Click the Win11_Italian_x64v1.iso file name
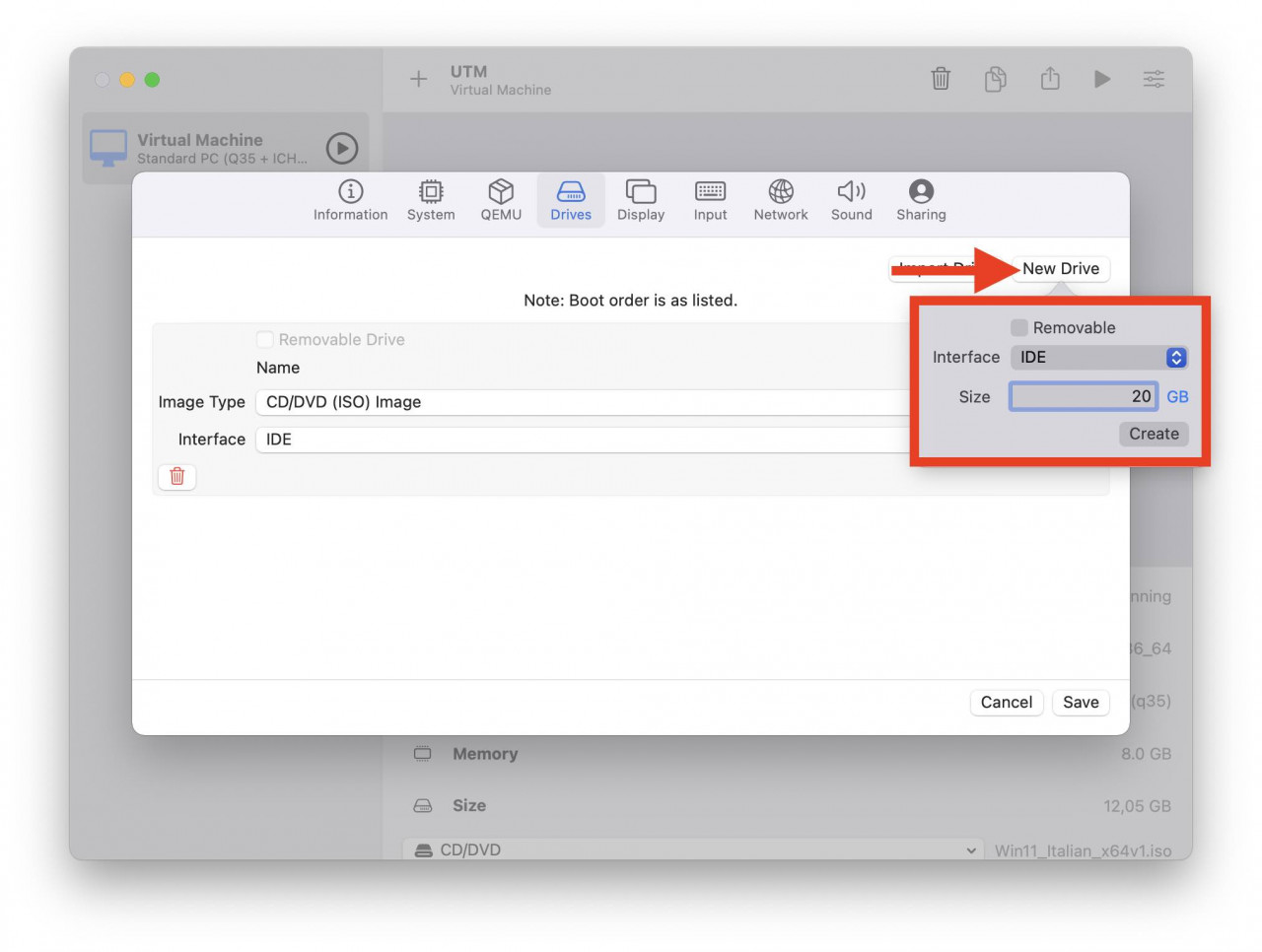Image resolution: width=1262 pixels, height=952 pixels. point(1083,850)
